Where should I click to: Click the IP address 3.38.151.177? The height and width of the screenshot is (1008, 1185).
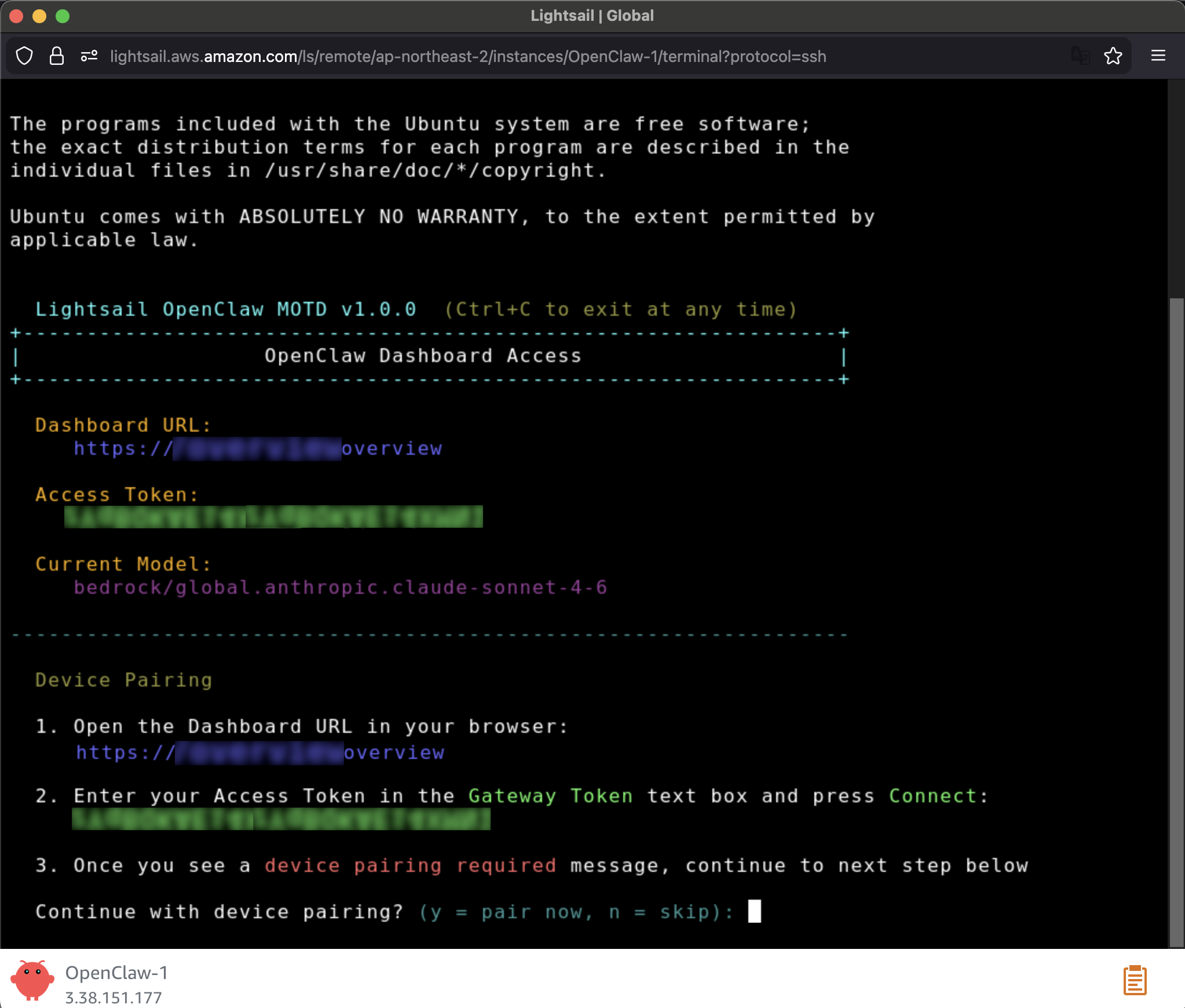[x=114, y=998]
